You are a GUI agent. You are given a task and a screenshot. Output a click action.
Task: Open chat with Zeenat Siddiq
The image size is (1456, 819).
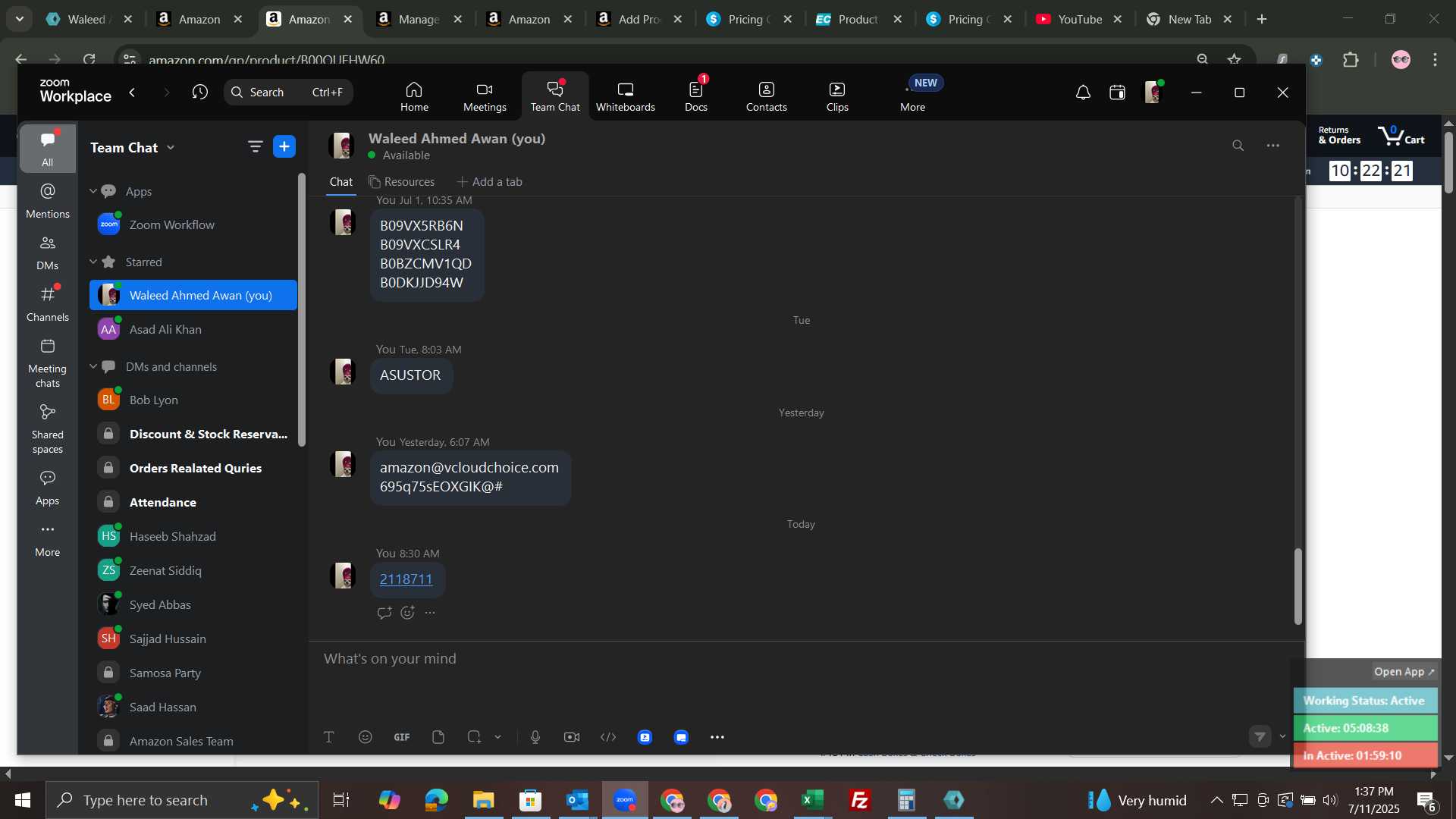193,570
